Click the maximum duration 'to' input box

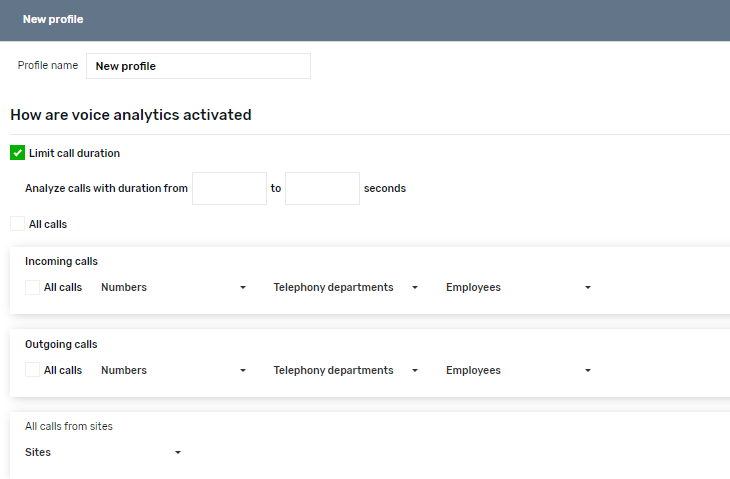tap(322, 188)
